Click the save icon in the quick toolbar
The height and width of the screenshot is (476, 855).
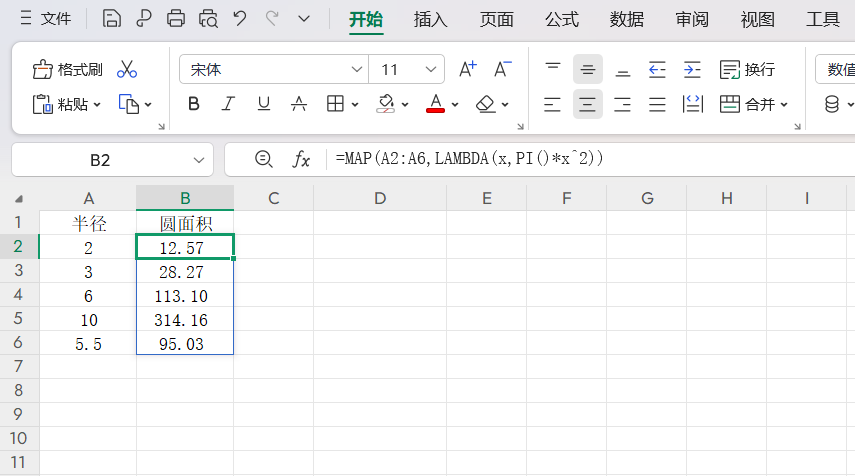tap(112, 19)
